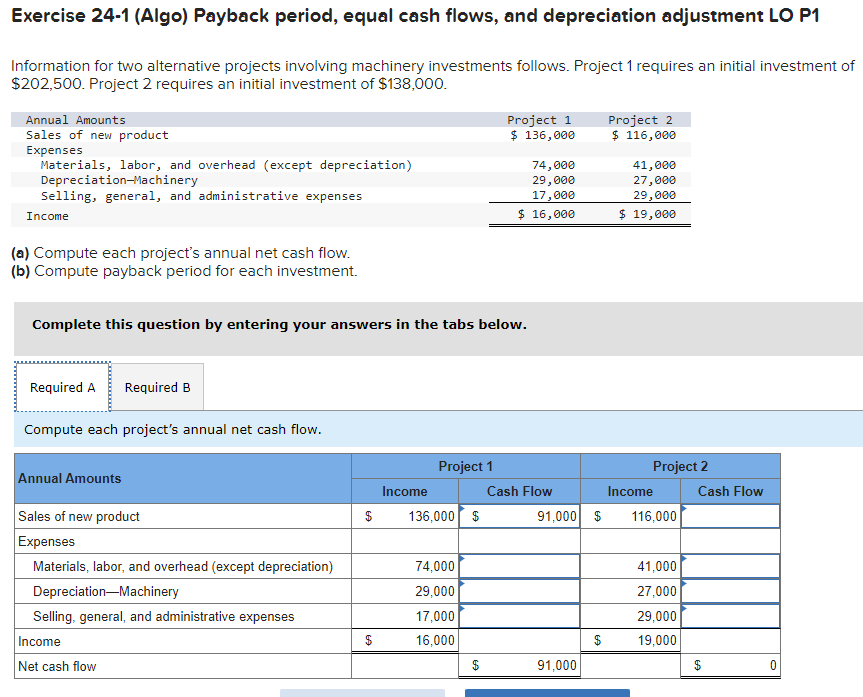
Task: Click Project 2 selling expenses cash flow cell
Action: (730, 616)
